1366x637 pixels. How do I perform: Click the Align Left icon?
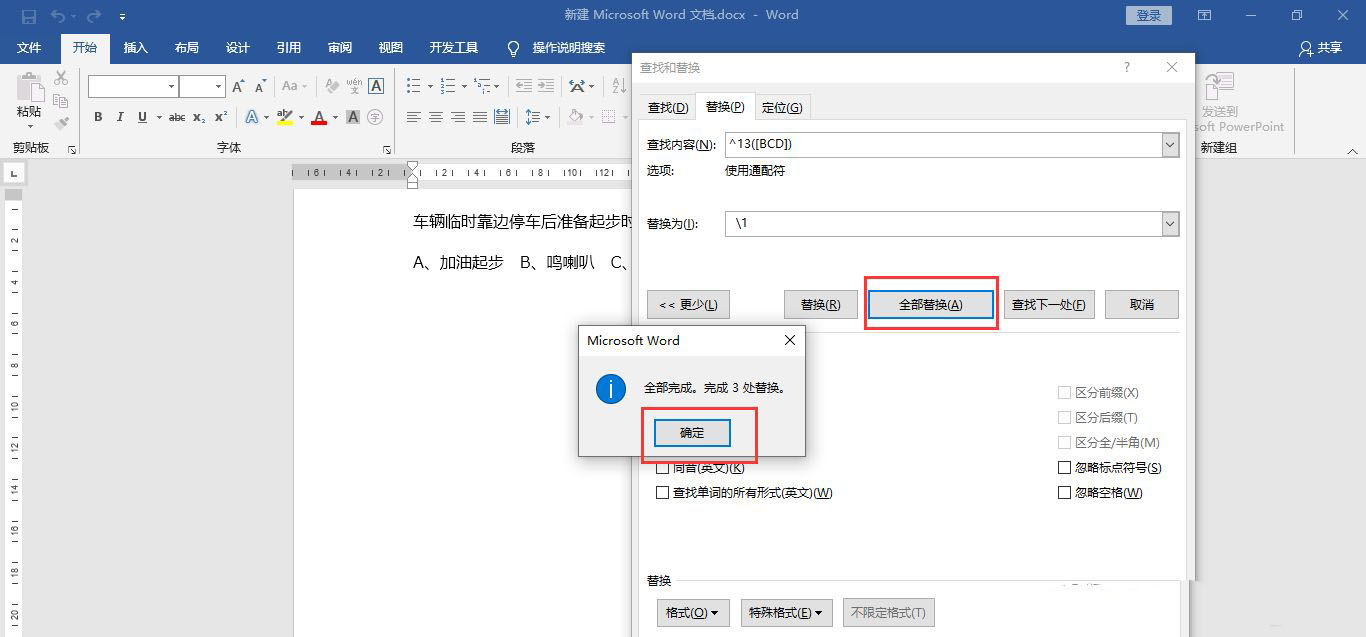pos(414,117)
